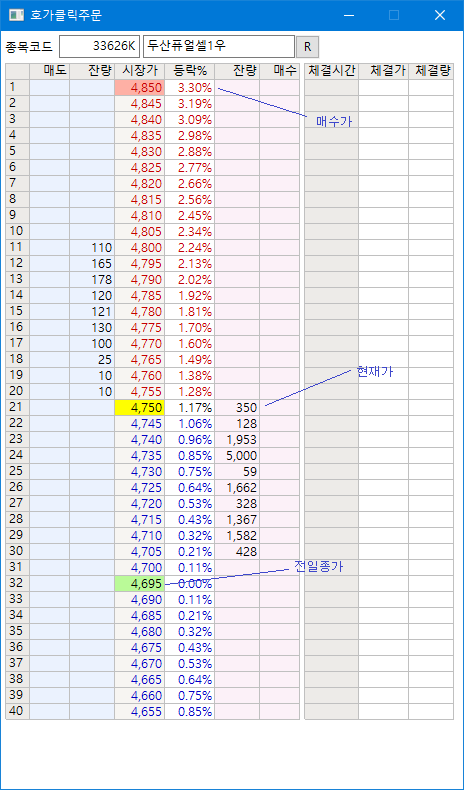
Task: Select the price cell 4,790
Action: coord(140,280)
